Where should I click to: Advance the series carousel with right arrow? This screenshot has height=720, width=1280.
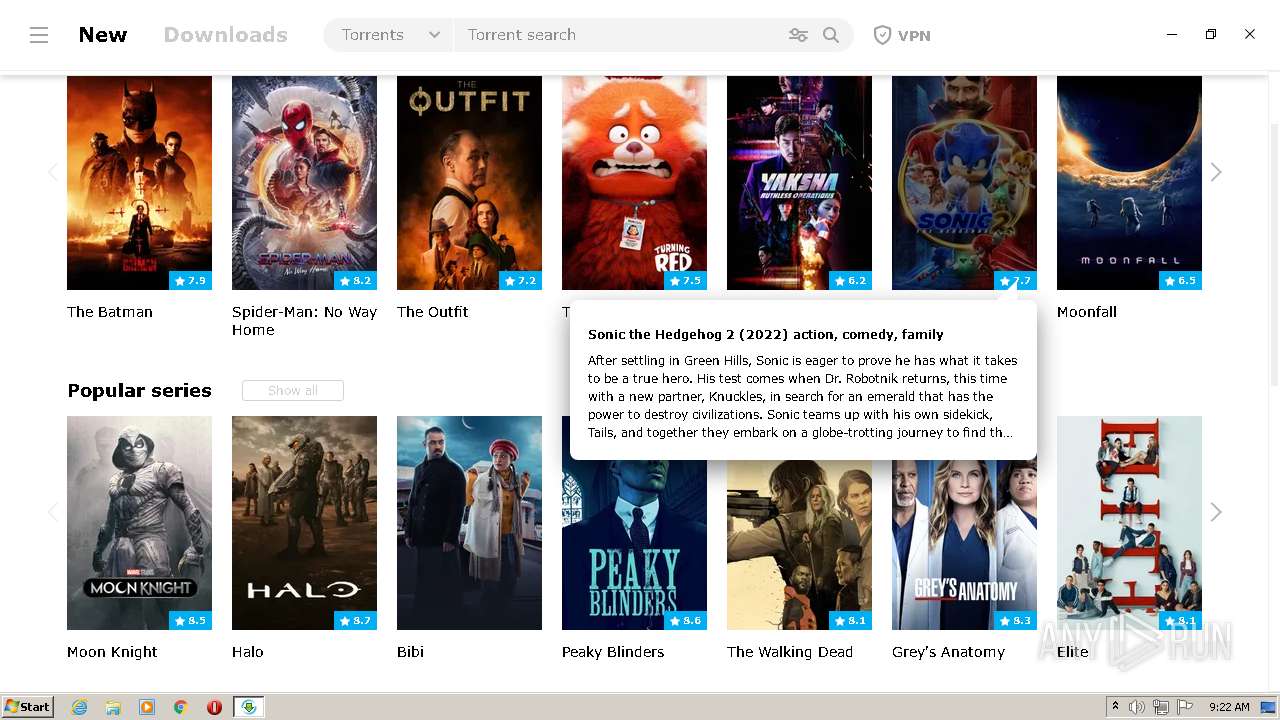pyautogui.click(x=1216, y=512)
